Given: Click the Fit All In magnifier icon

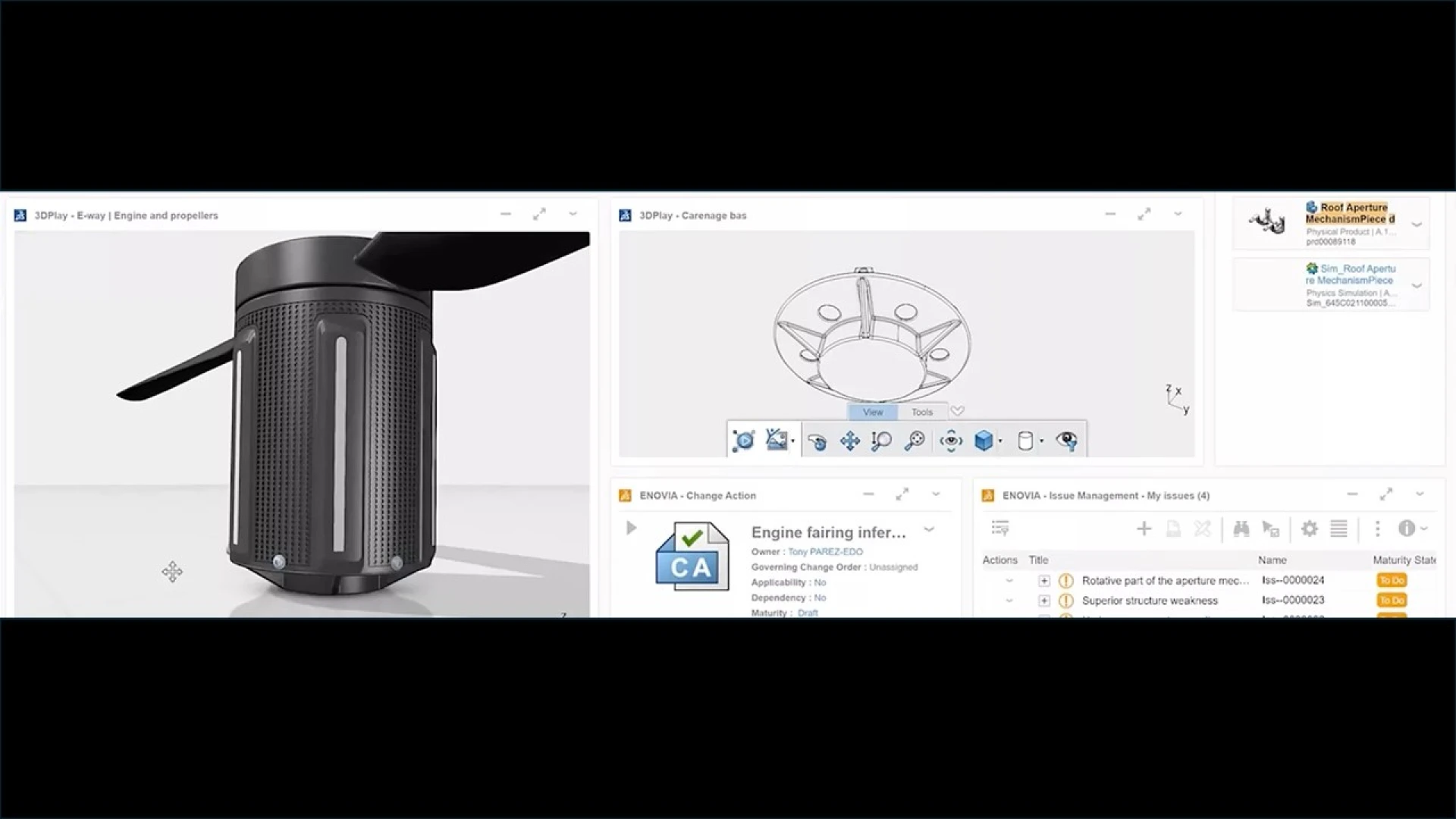Looking at the screenshot, I should coord(915,441).
